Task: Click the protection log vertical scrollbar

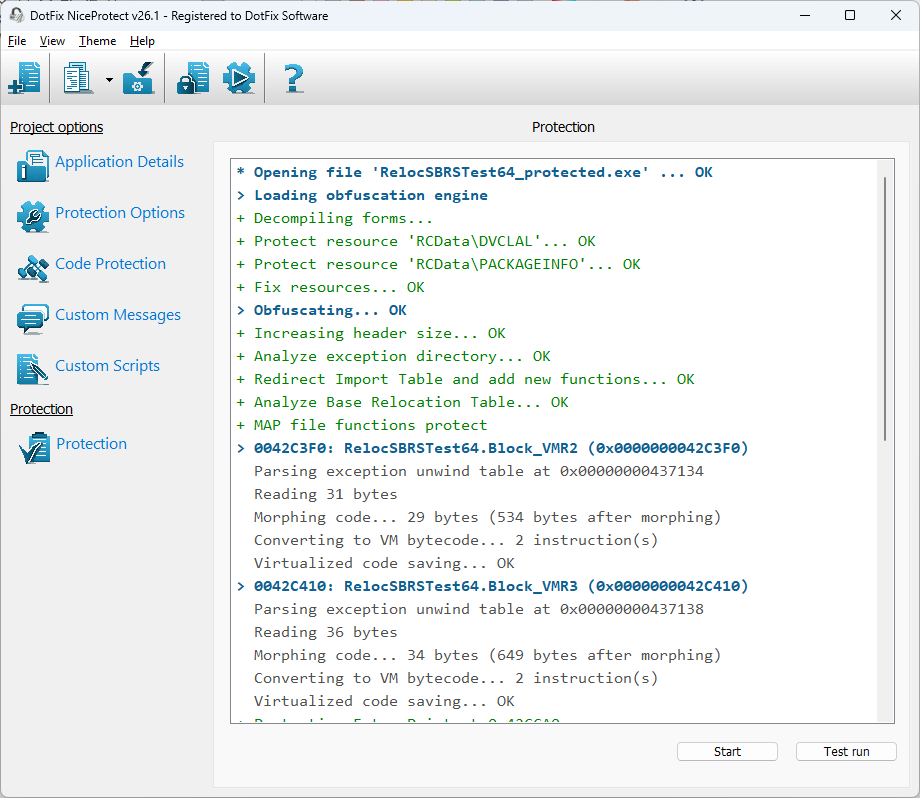Action: pos(885,441)
